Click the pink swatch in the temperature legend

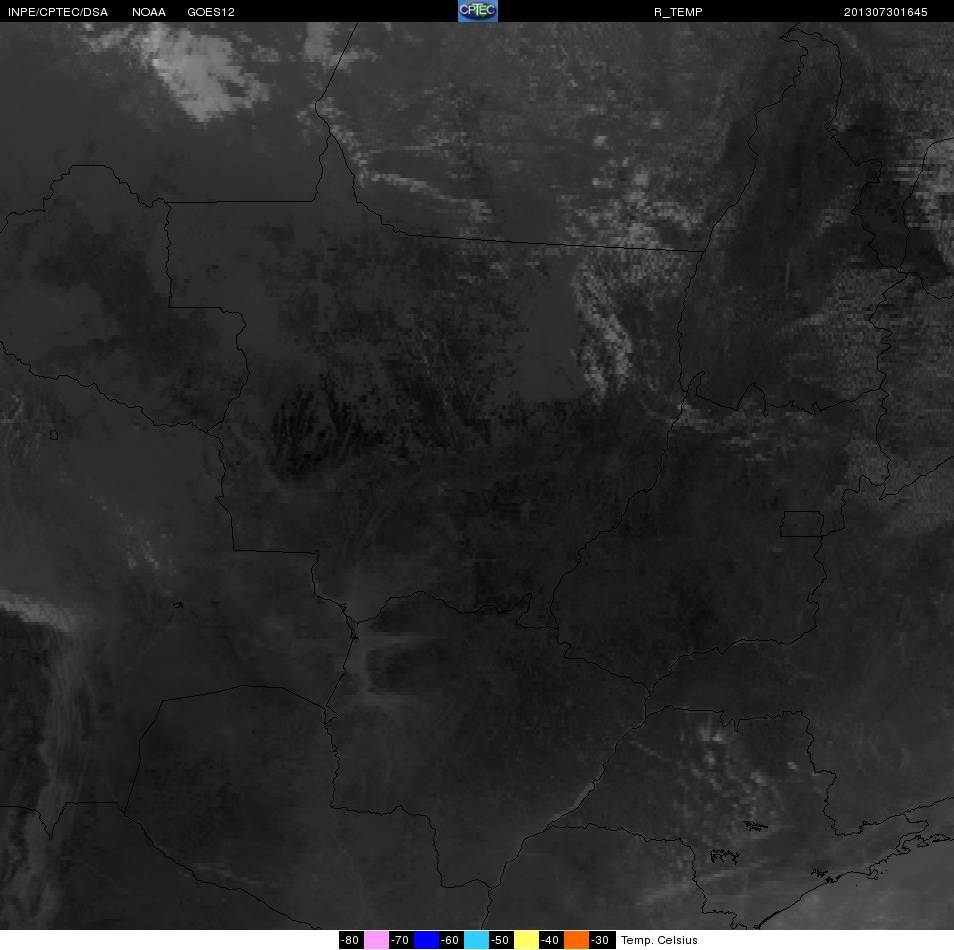pos(377,940)
